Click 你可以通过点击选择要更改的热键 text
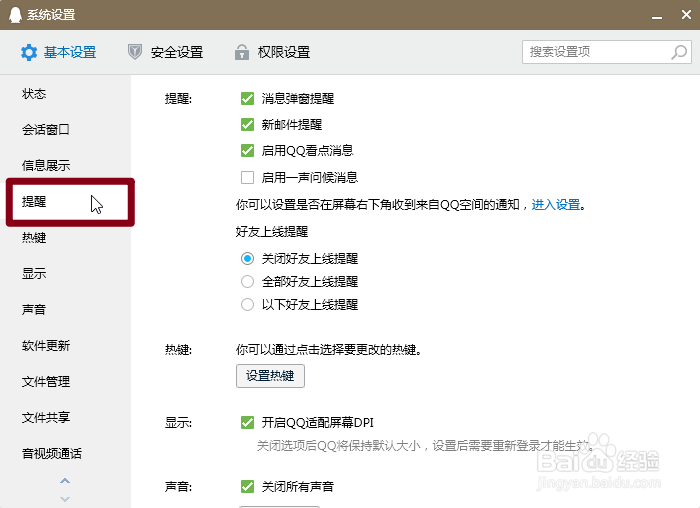 [x=329, y=350]
